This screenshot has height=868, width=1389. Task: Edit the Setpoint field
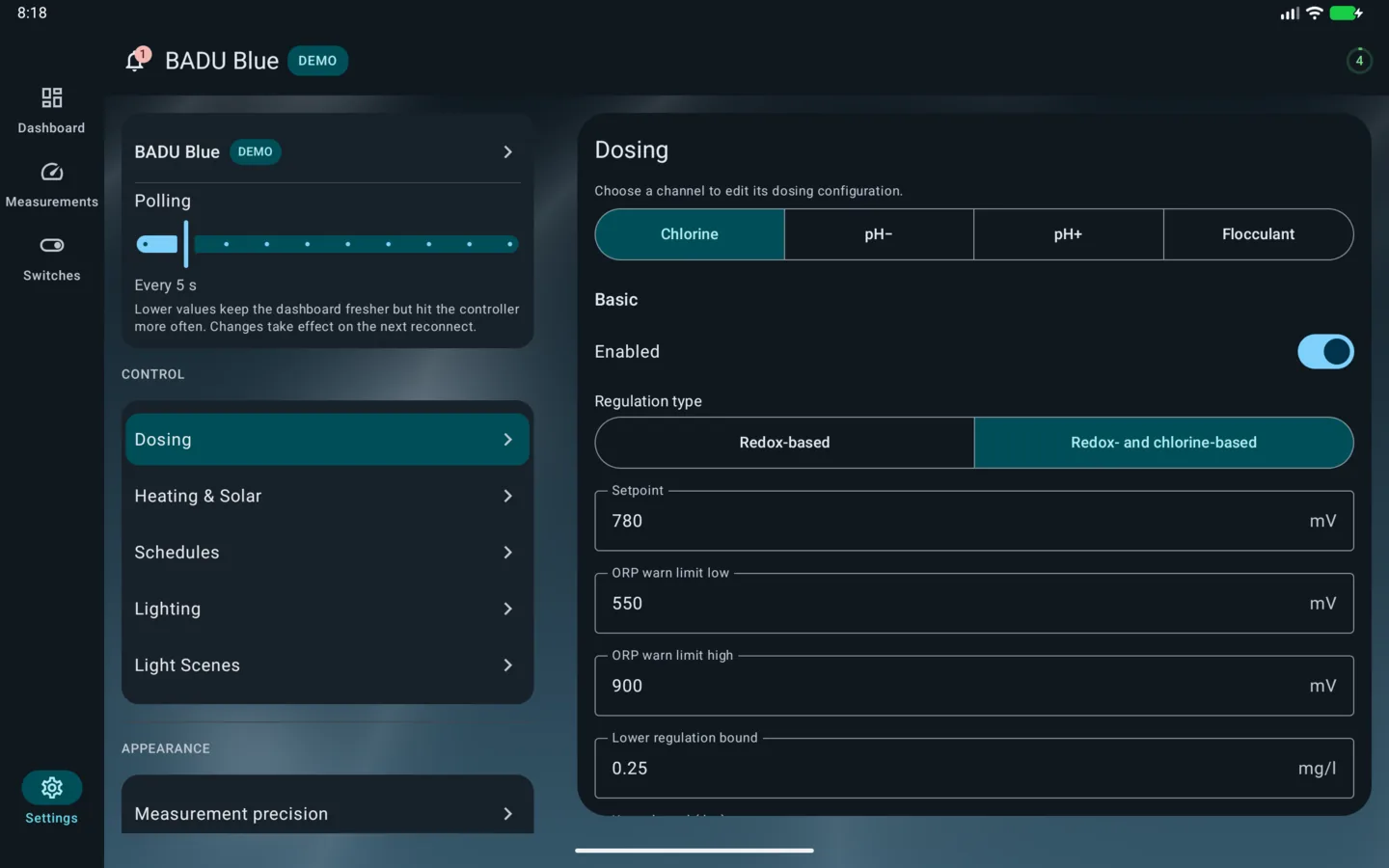pos(974,521)
